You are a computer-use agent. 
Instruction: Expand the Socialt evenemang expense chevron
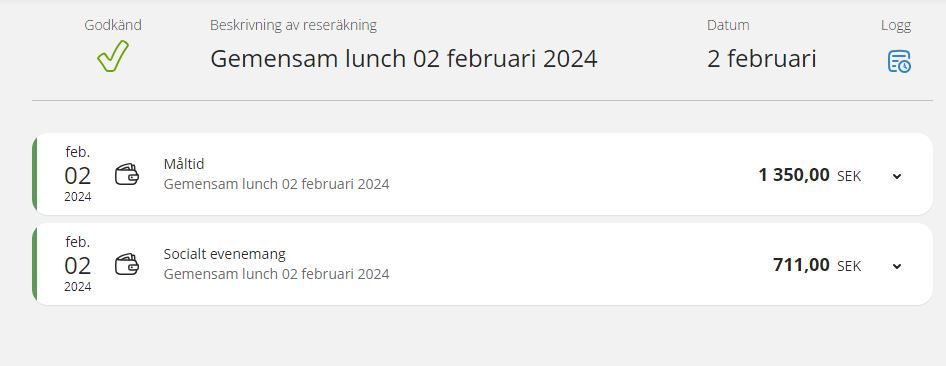[897, 266]
